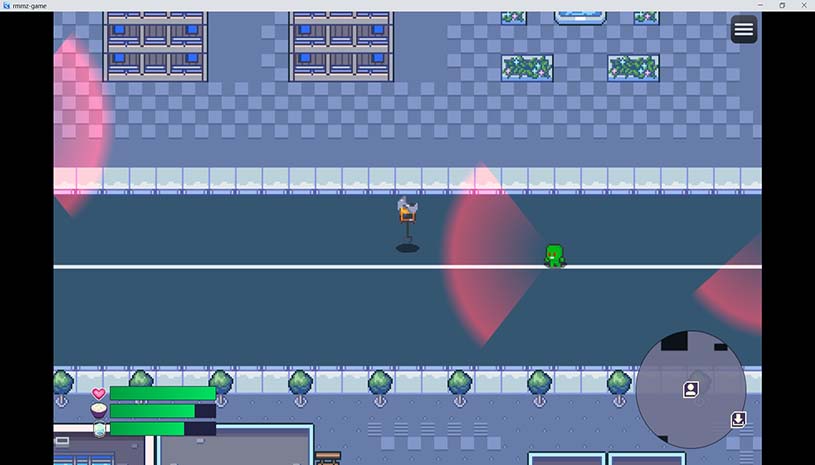Click the right bunk bed rack building
This screenshot has width=815, height=465.
[x=341, y=46]
